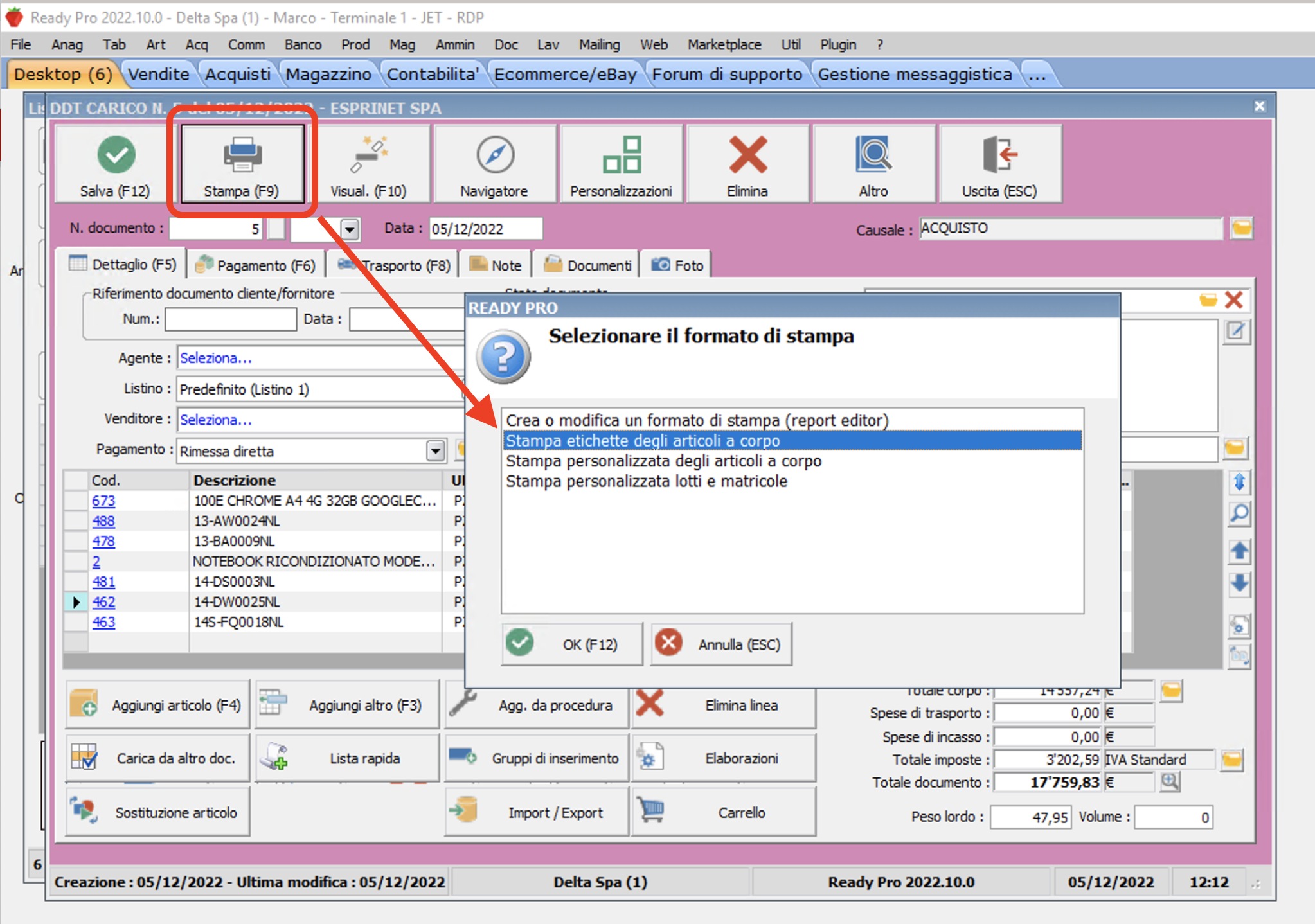Open folder icon next to Totale corpo
Image resolution: width=1315 pixels, height=924 pixels.
coord(1171,691)
